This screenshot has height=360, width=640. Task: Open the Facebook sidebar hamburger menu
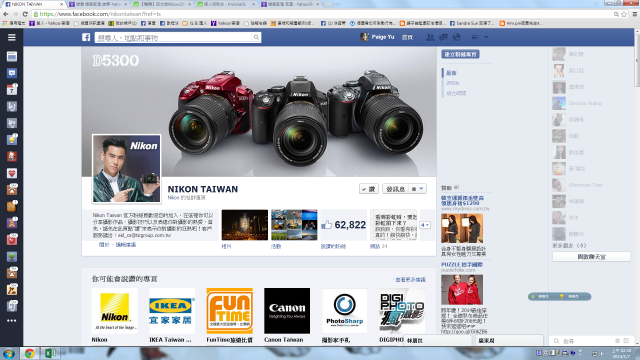pos(11,38)
